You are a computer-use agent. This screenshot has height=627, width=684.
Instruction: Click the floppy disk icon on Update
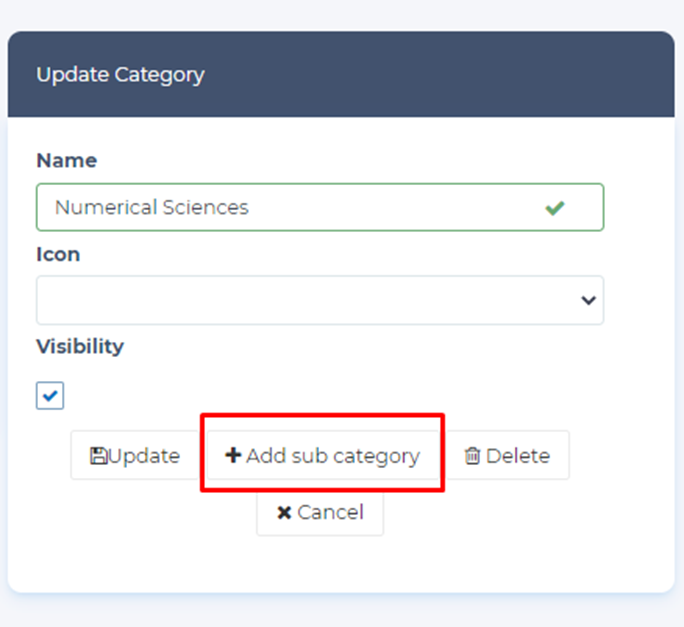(99, 456)
